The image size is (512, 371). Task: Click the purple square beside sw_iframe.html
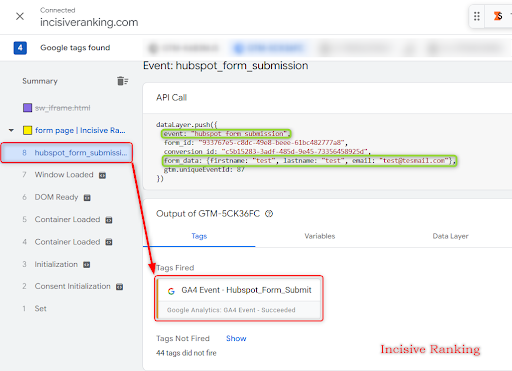click(27, 108)
